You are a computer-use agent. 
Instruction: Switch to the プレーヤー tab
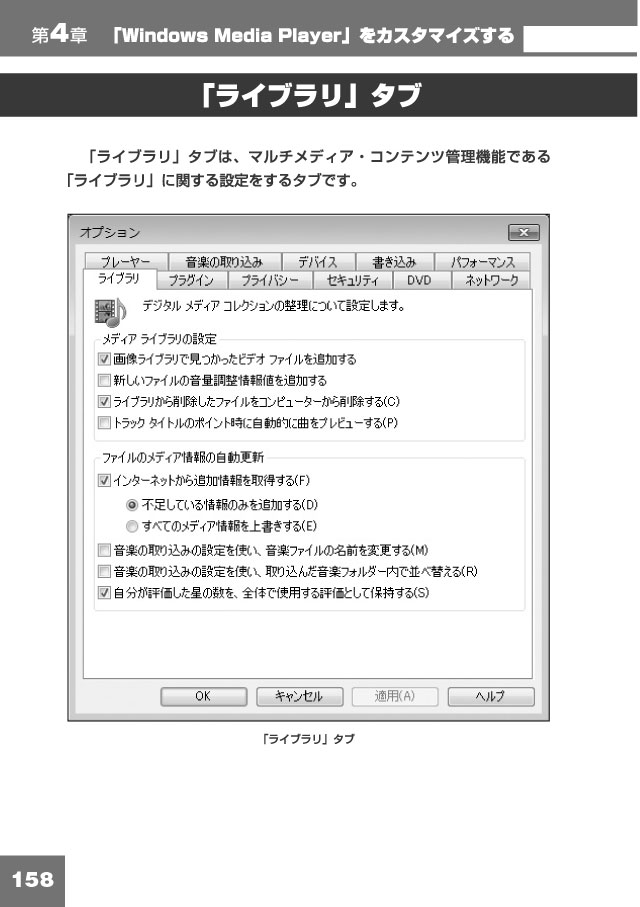point(125,262)
